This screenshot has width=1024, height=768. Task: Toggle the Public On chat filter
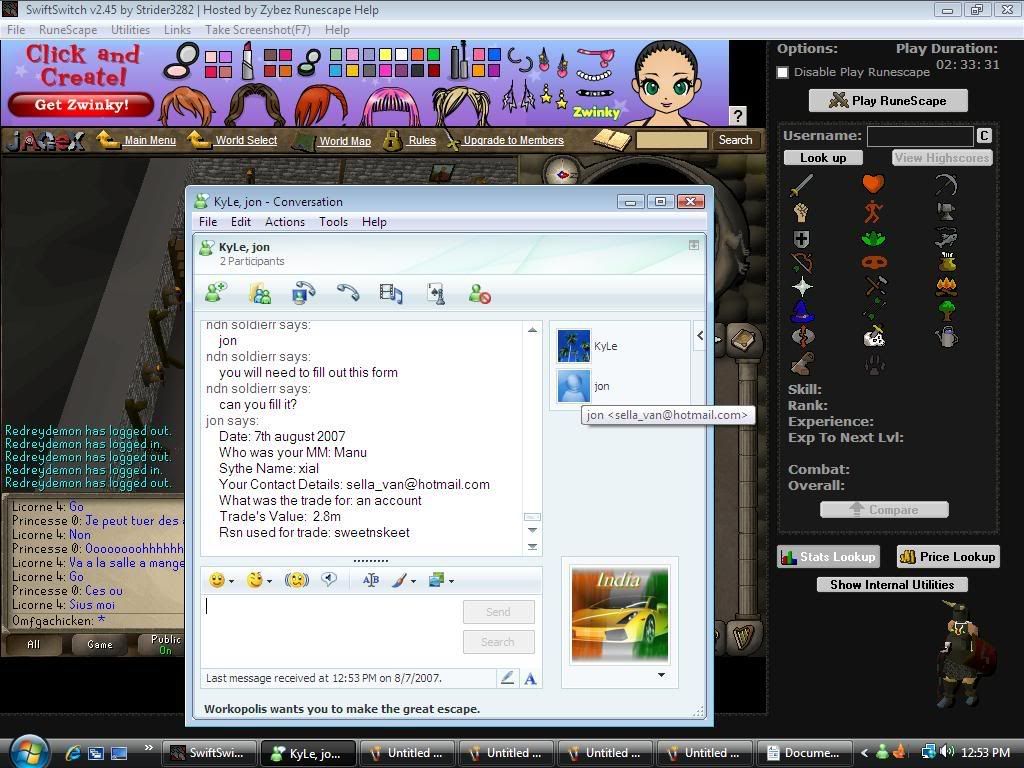point(165,644)
